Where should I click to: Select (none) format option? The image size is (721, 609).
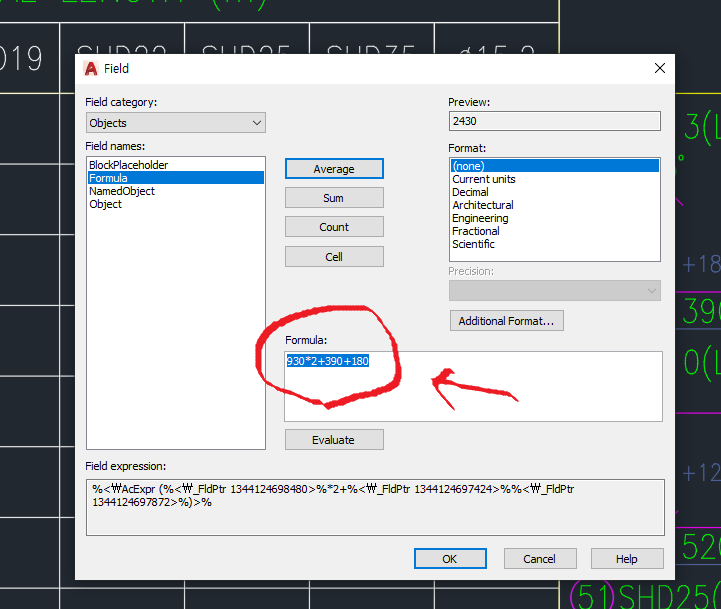555,166
